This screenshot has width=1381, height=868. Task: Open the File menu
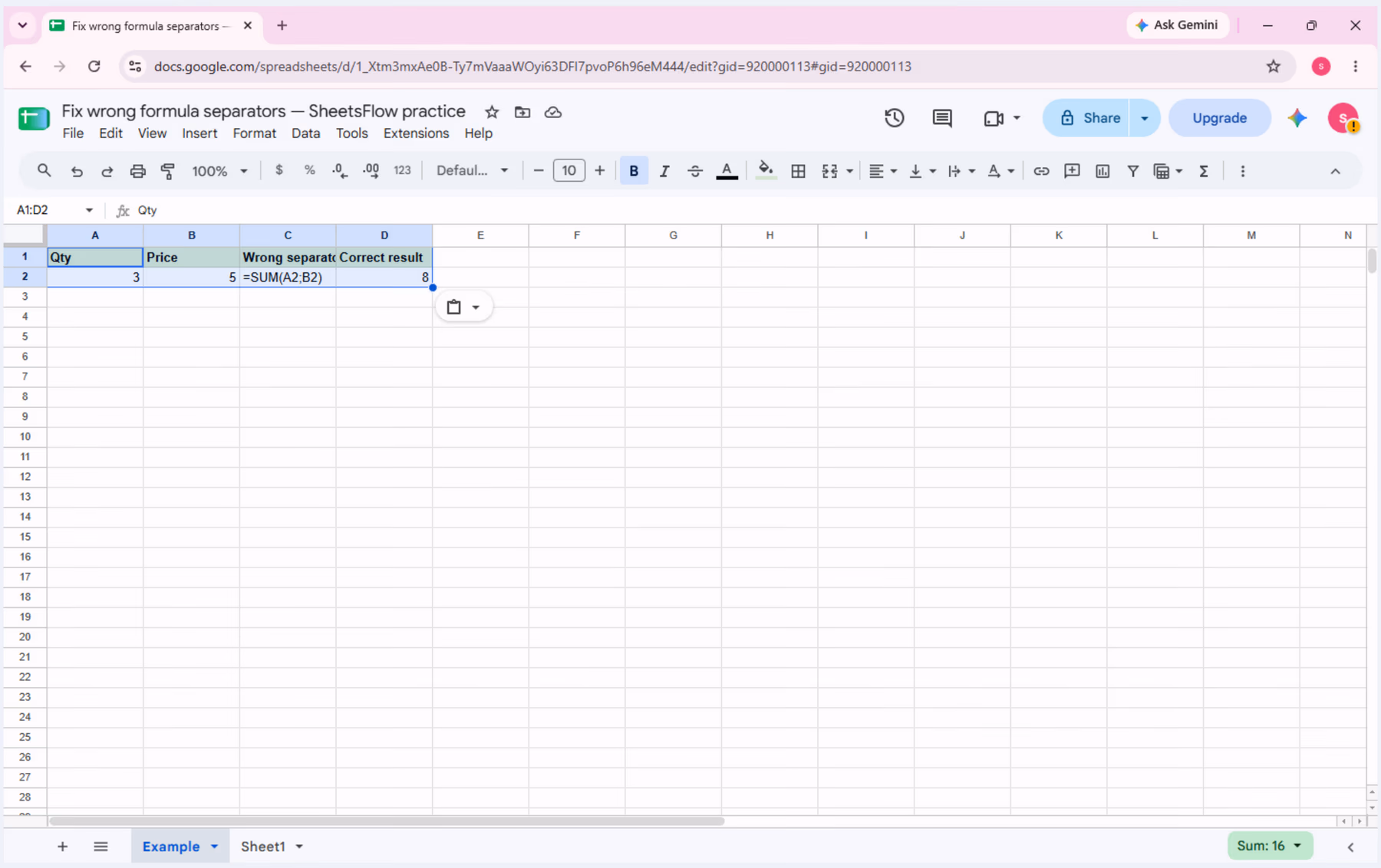tap(73, 133)
